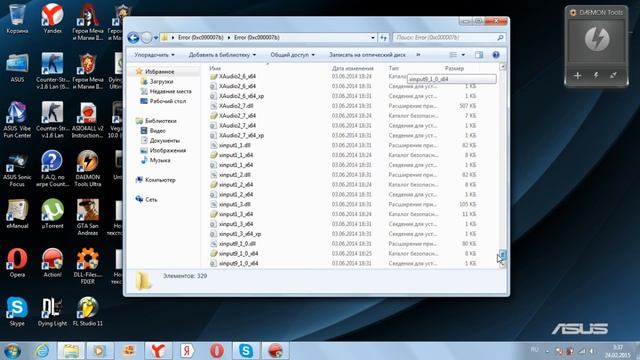Select Видео library
Screen dimensions: 640x360
coord(158,131)
